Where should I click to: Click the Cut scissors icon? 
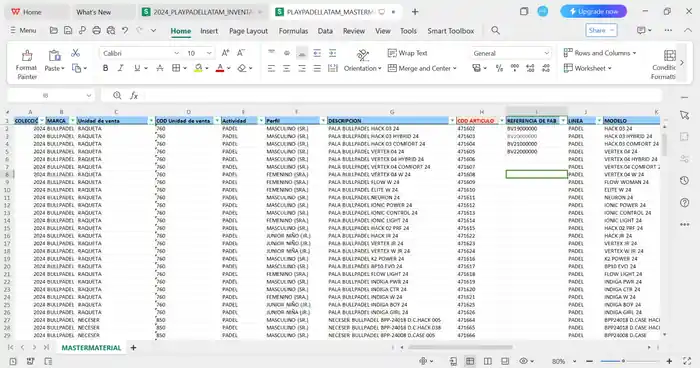(x=75, y=53)
